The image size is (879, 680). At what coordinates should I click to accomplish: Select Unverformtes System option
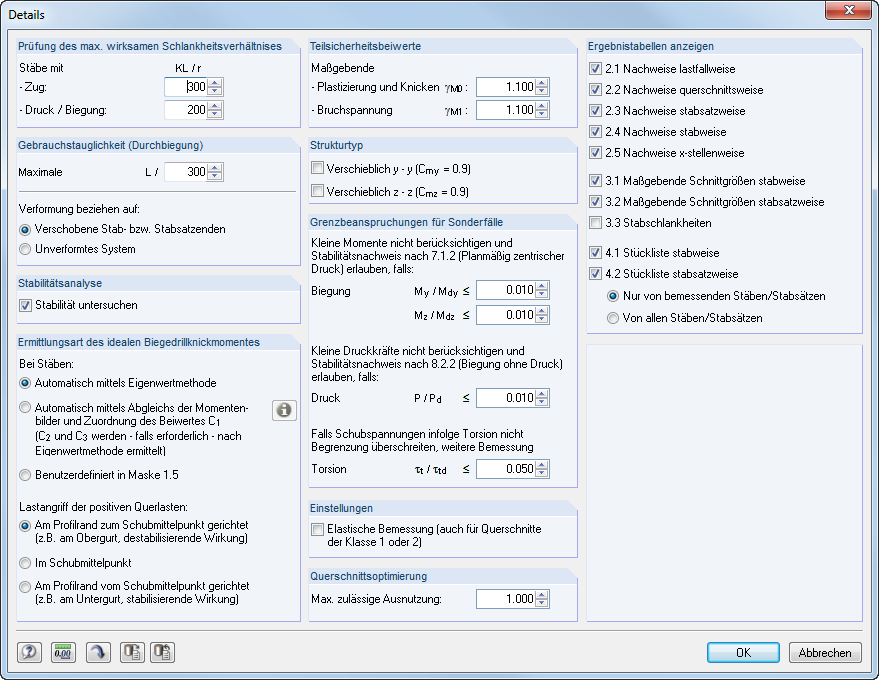(x=25, y=249)
